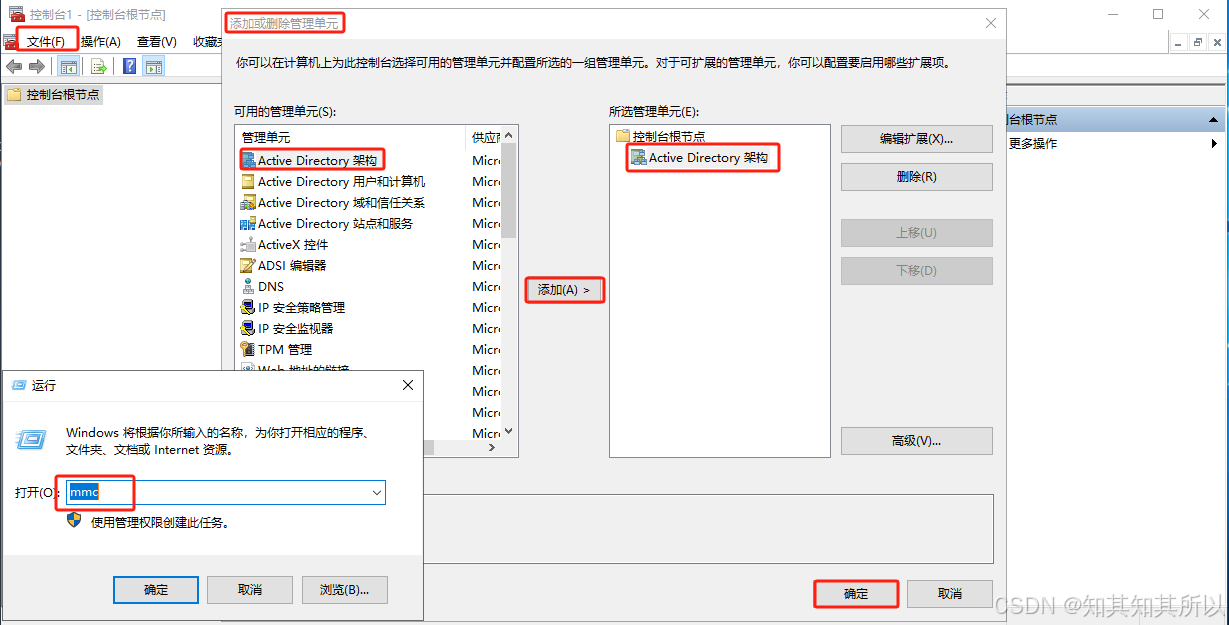
Task: Click the 删除(R) button
Action: (x=916, y=177)
